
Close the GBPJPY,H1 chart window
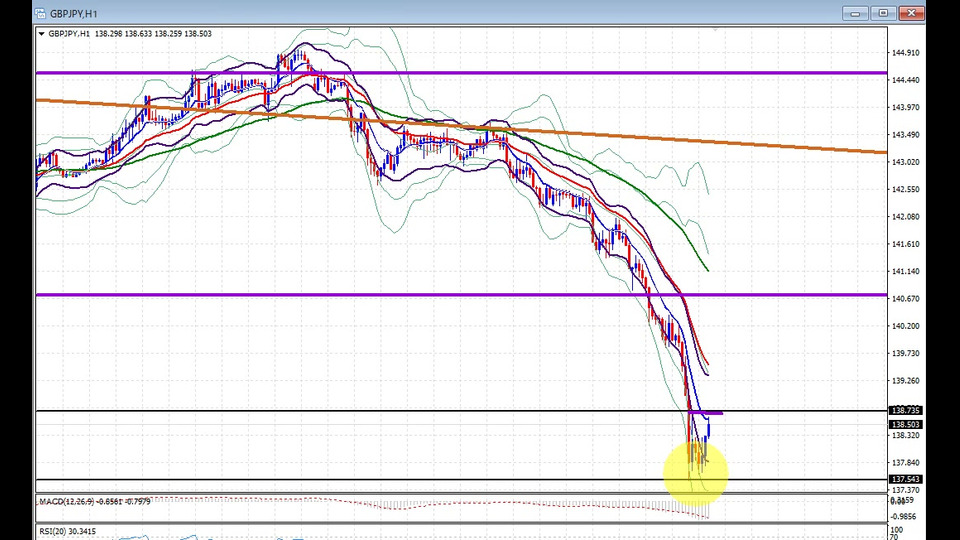pos(911,13)
